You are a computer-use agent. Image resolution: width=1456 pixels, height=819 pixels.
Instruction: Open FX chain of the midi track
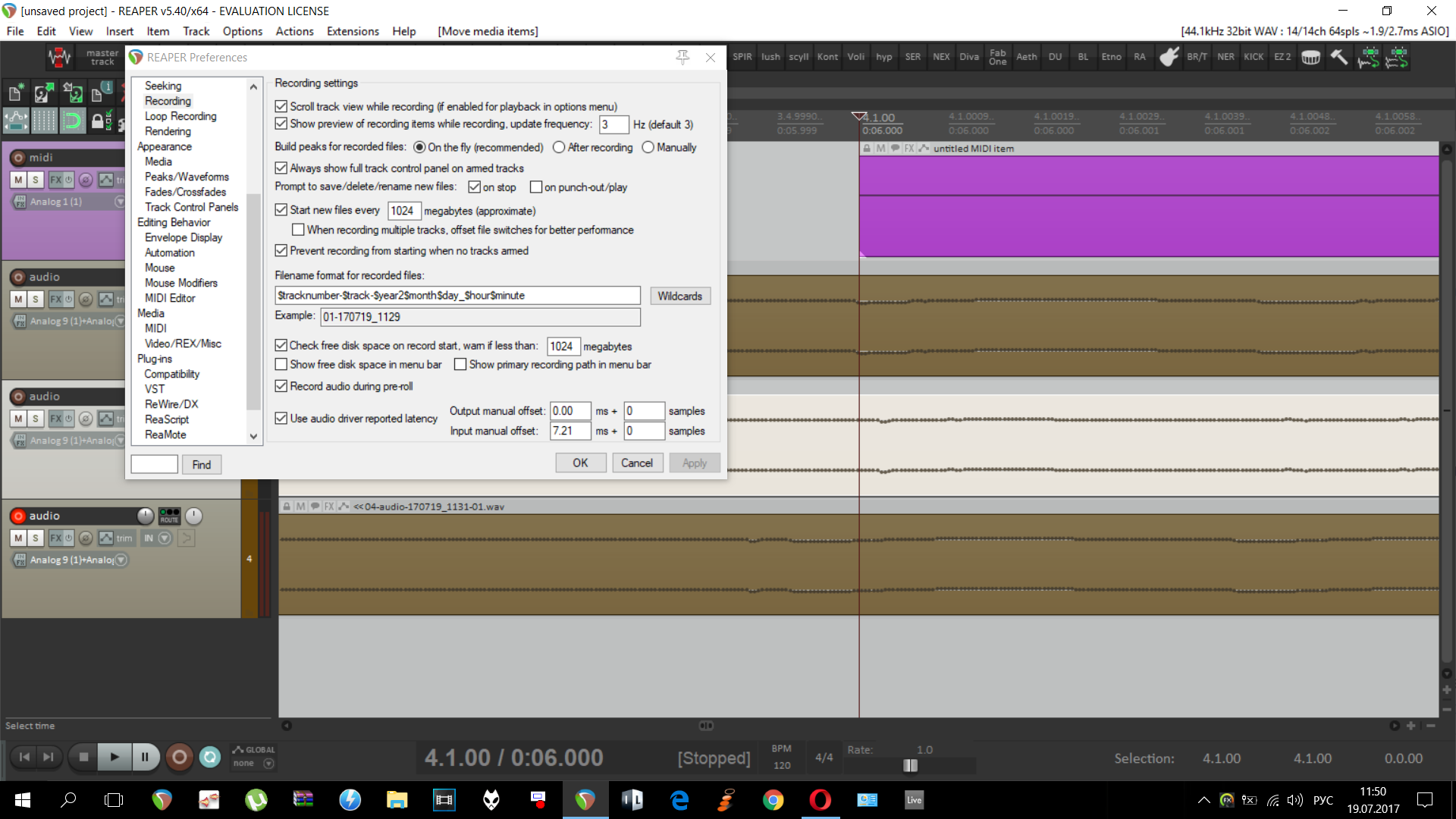click(x=55, y=180)
